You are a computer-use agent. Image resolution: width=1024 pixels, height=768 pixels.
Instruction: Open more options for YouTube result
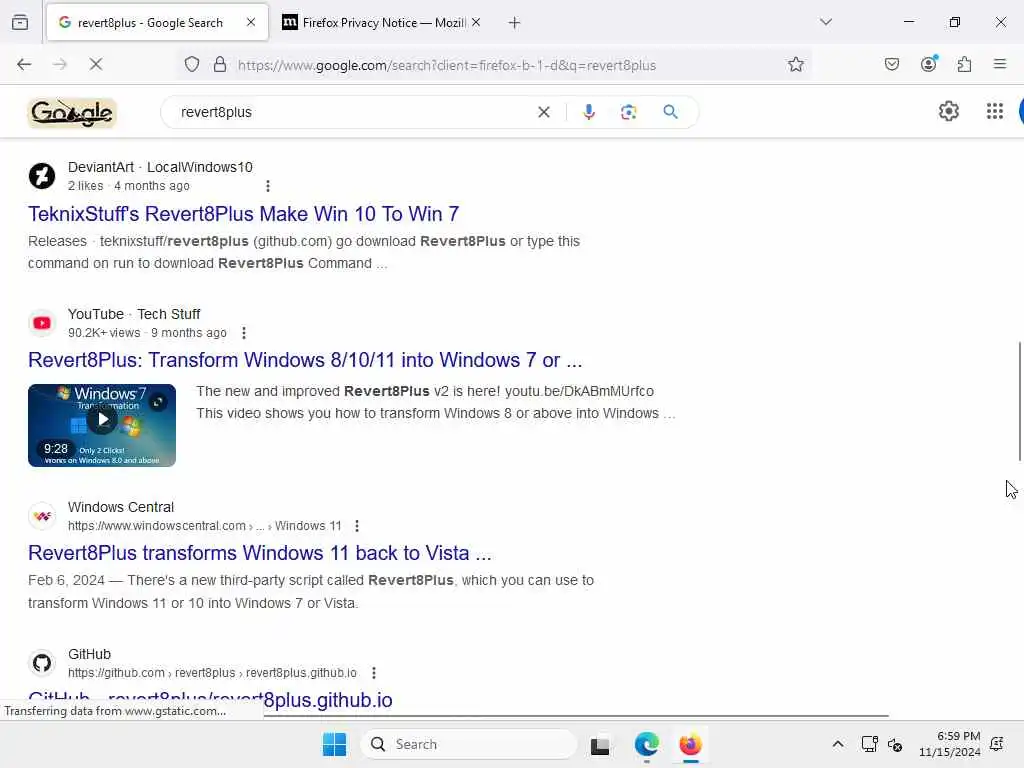[244, 333]
